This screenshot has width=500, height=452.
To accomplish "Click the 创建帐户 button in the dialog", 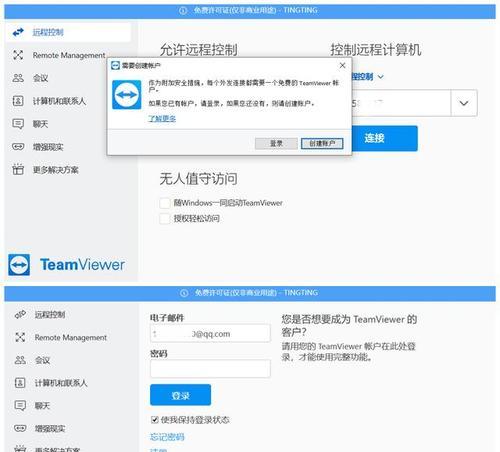I will 322,144.
